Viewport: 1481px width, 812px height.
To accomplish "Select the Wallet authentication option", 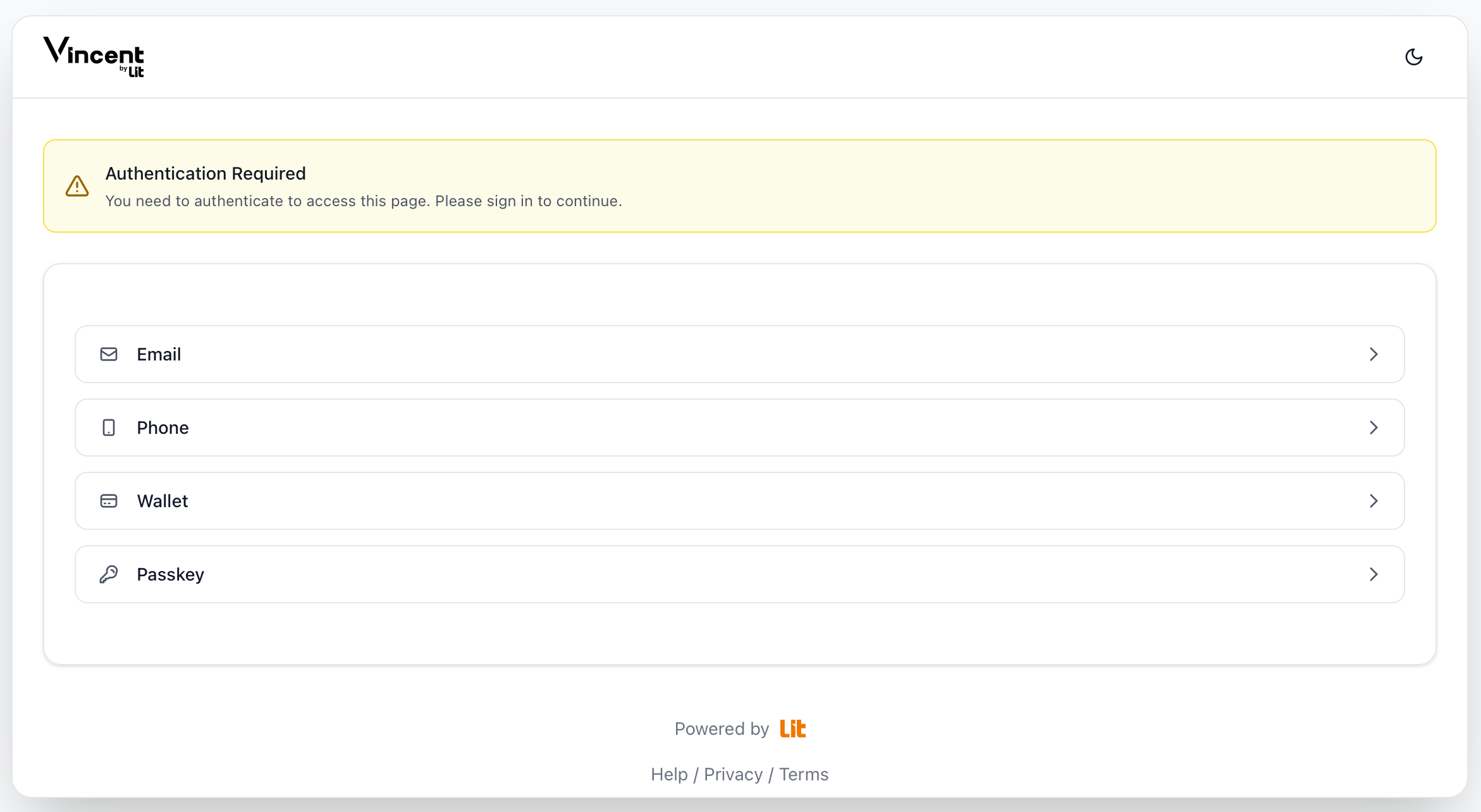I will [x=740, y=501].
